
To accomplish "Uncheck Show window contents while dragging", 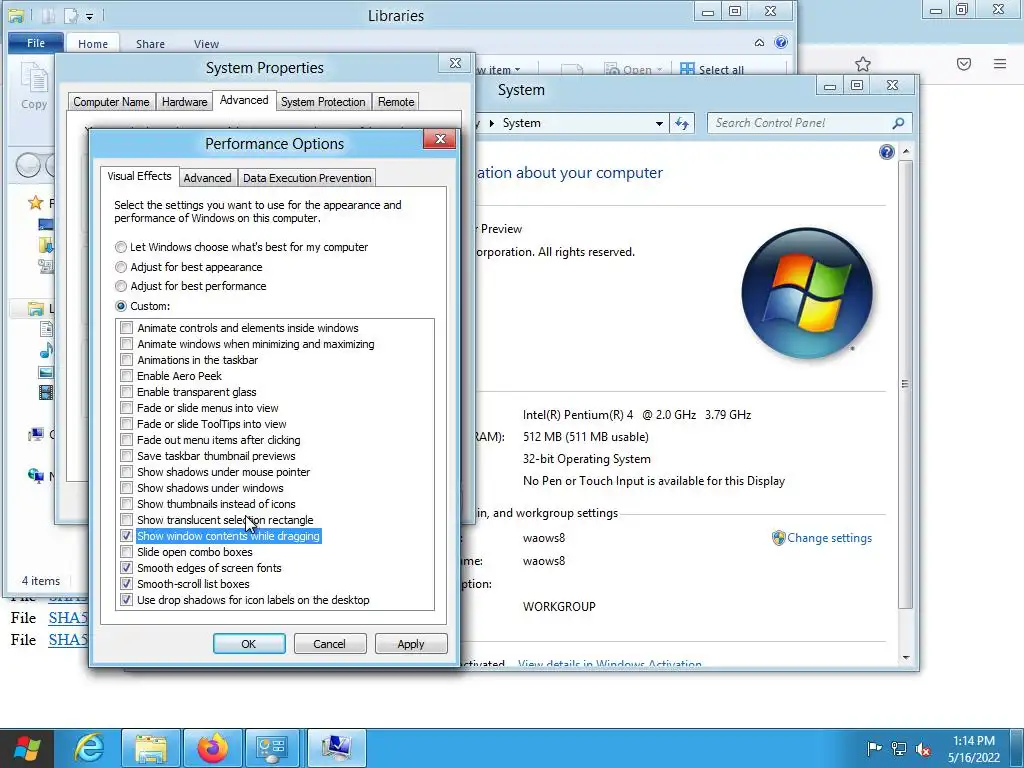I will (x=126, y=536).
